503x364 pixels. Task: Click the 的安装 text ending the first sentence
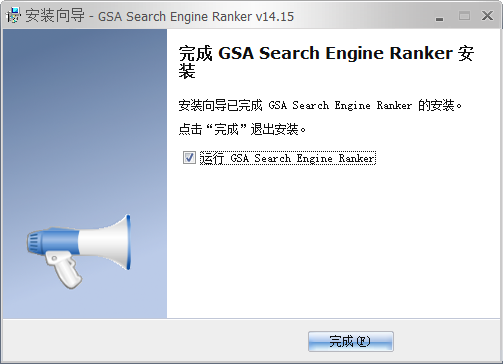436,105
